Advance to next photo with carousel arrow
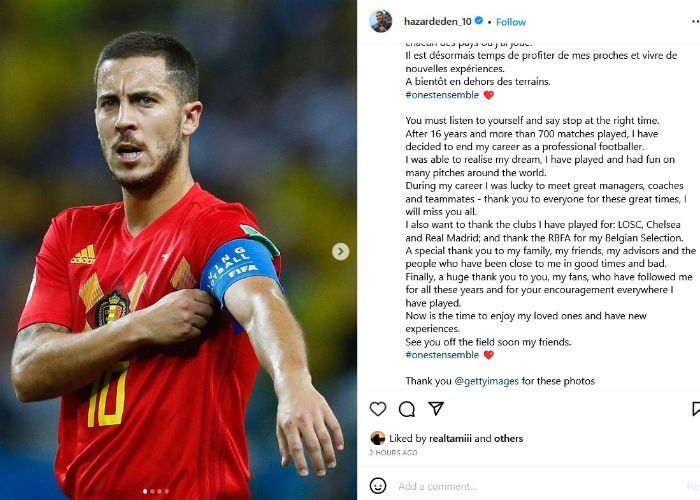This screenshot has width=700, height=500. (340, 251)
